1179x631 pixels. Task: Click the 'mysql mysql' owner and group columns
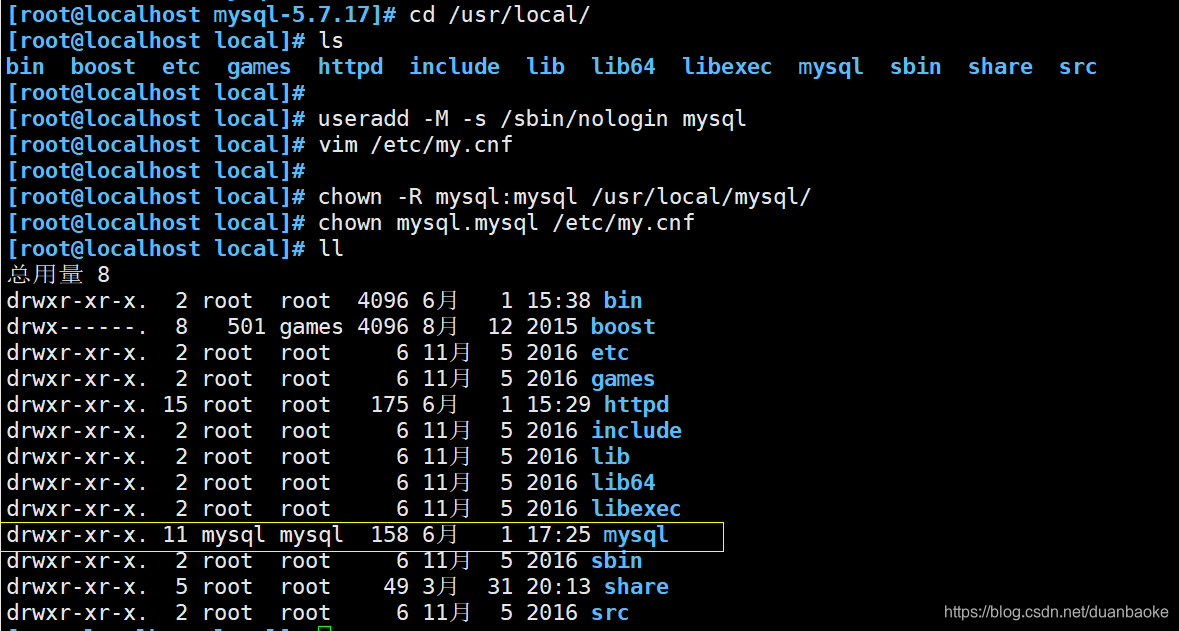(272, 535)
